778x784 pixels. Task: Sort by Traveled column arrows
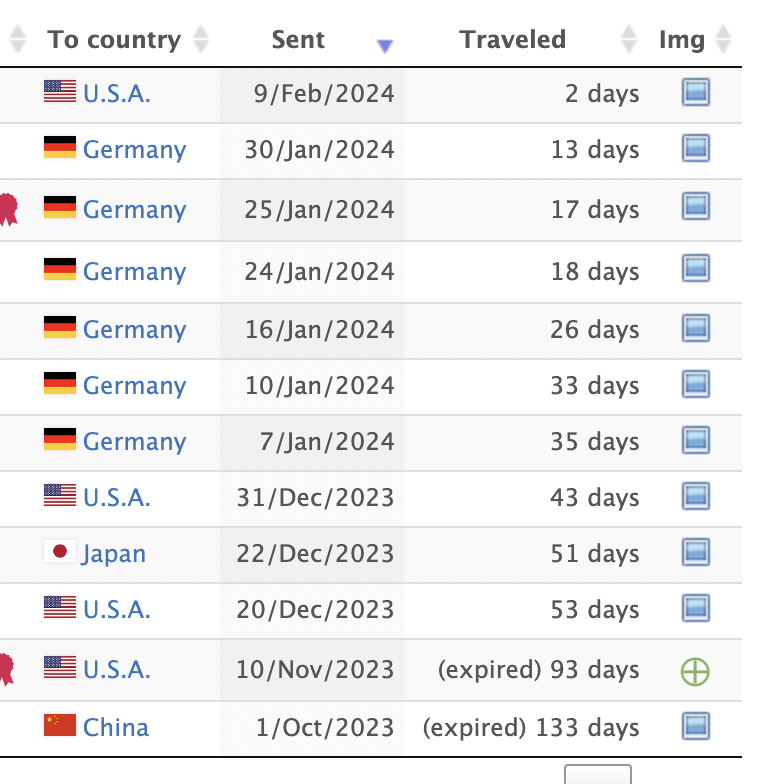(x=628, y=39)
